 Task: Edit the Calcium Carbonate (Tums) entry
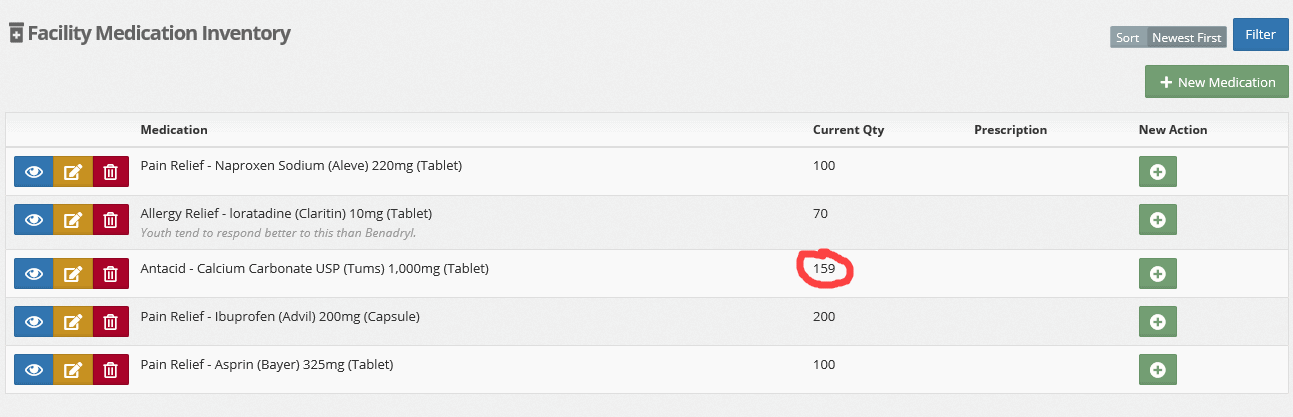pyautogui.click(x=73, y=273)
